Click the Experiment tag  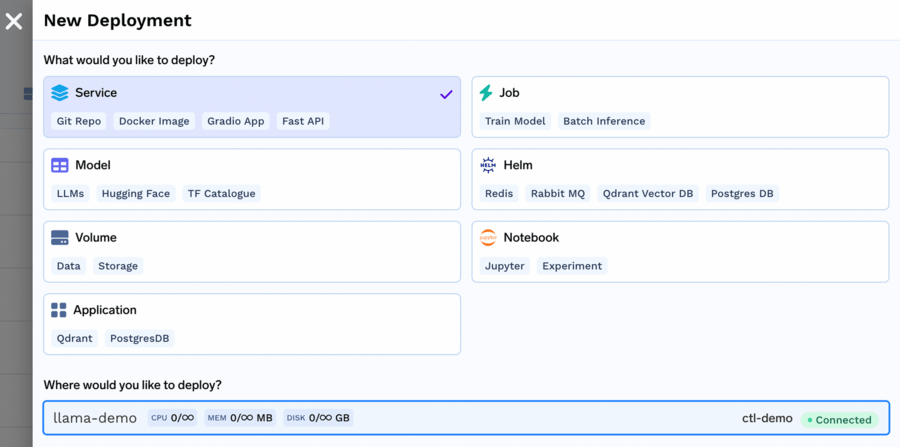(x=572, y=266)
